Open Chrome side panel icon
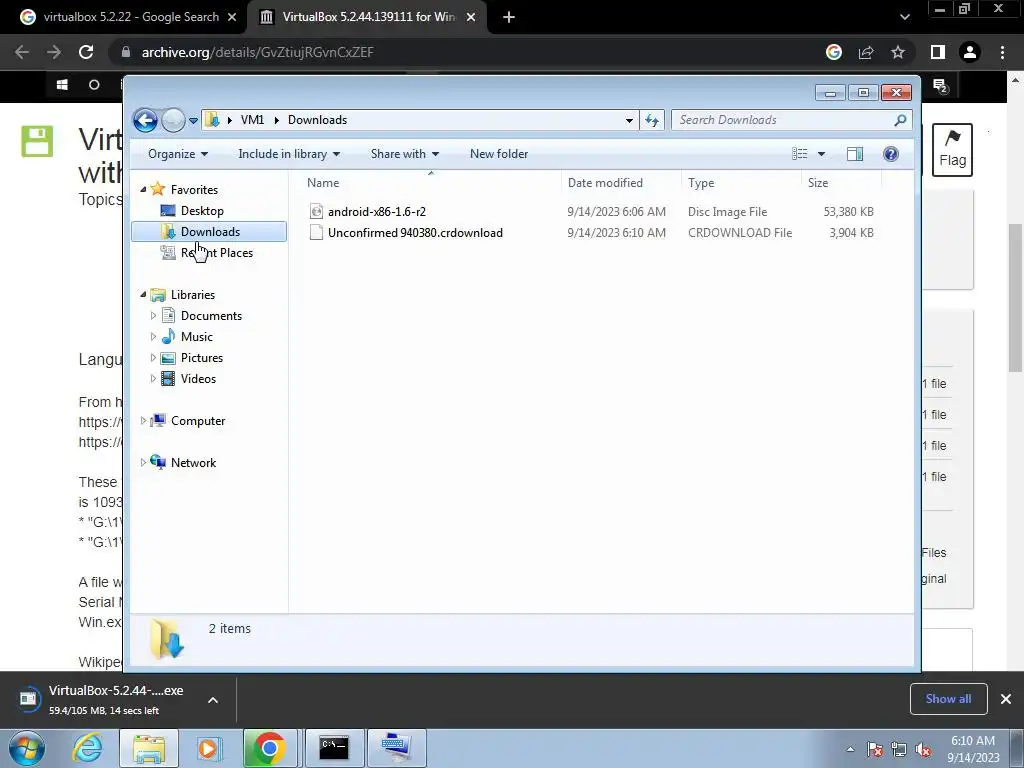 pyautogui.click(x=938, y=52)
